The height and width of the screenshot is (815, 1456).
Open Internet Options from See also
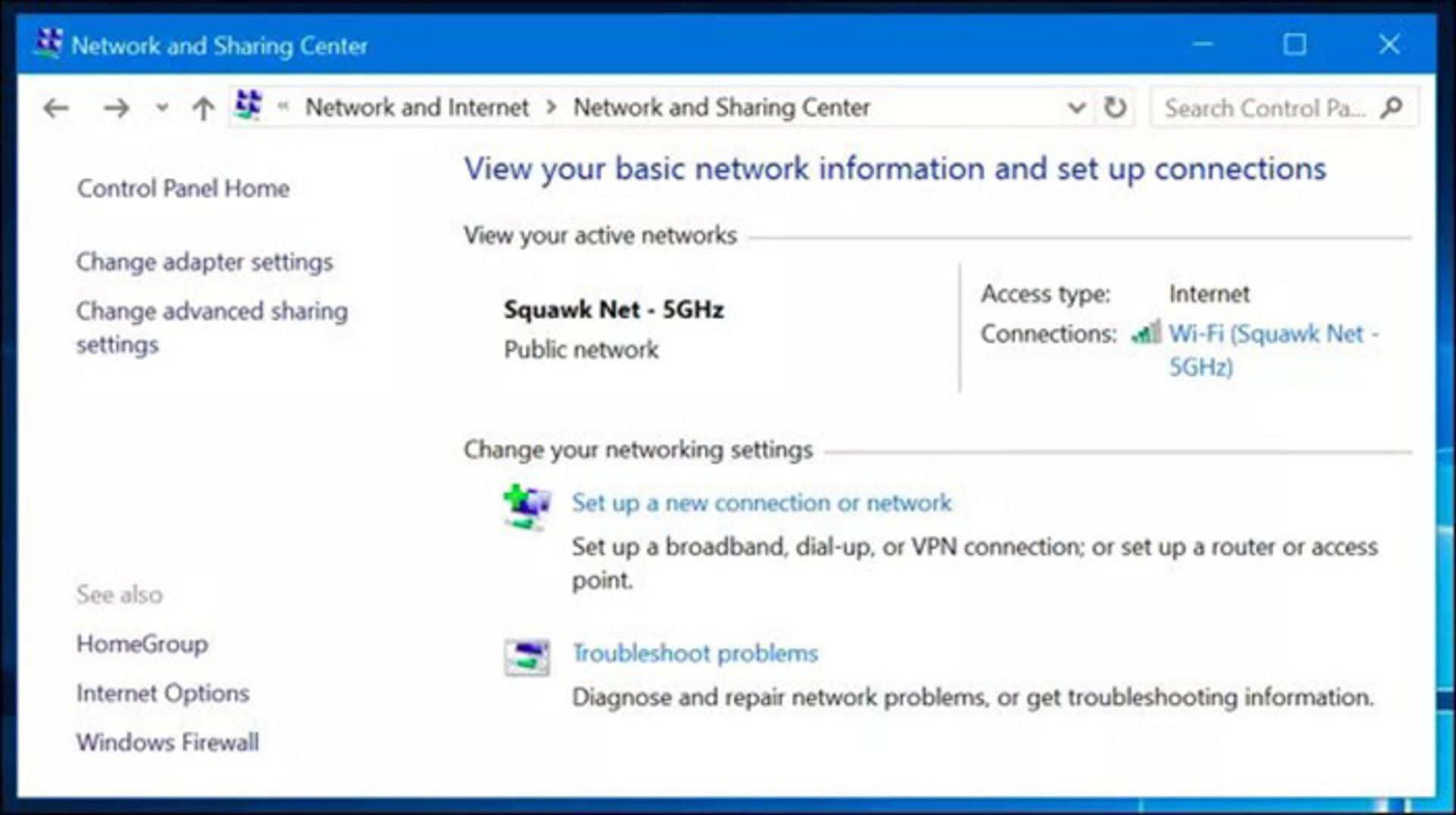[x=162, y=693]
